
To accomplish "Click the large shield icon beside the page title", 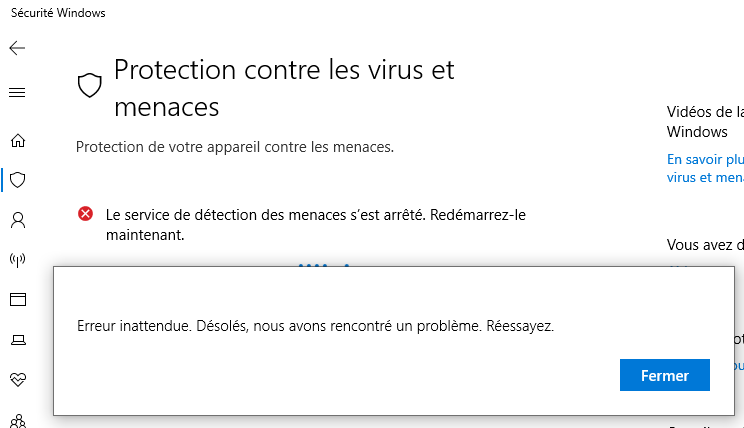I will [x=90, y=86].
